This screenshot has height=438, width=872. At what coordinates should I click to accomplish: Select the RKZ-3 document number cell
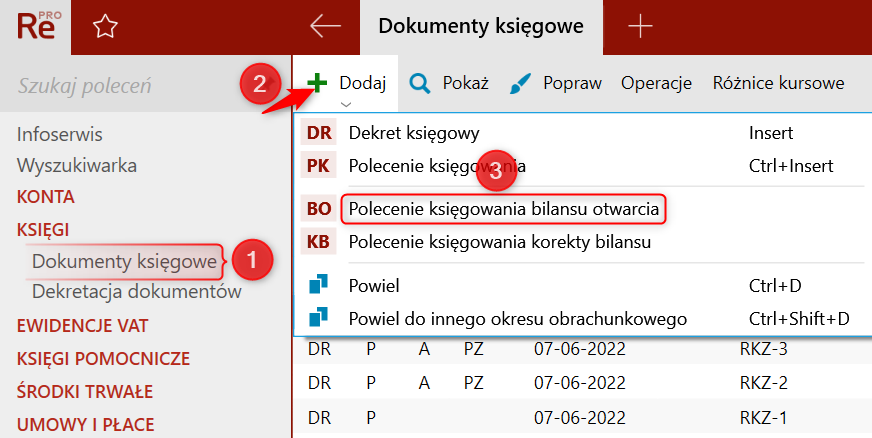pos(764,349)
